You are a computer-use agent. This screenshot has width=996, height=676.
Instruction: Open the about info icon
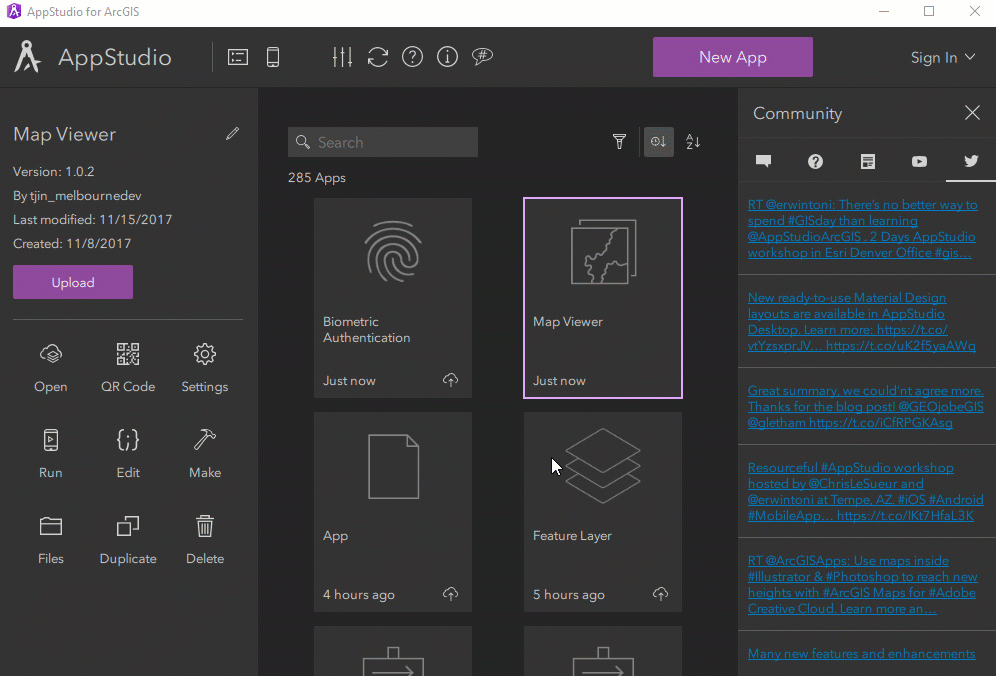447,57
